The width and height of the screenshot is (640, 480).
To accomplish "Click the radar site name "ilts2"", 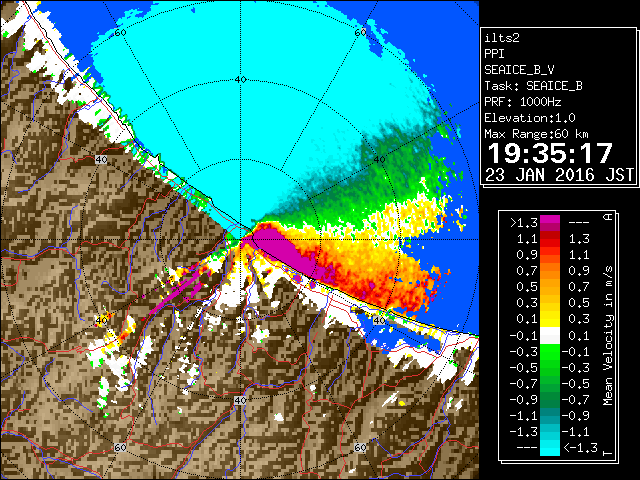I will [502, 38].
